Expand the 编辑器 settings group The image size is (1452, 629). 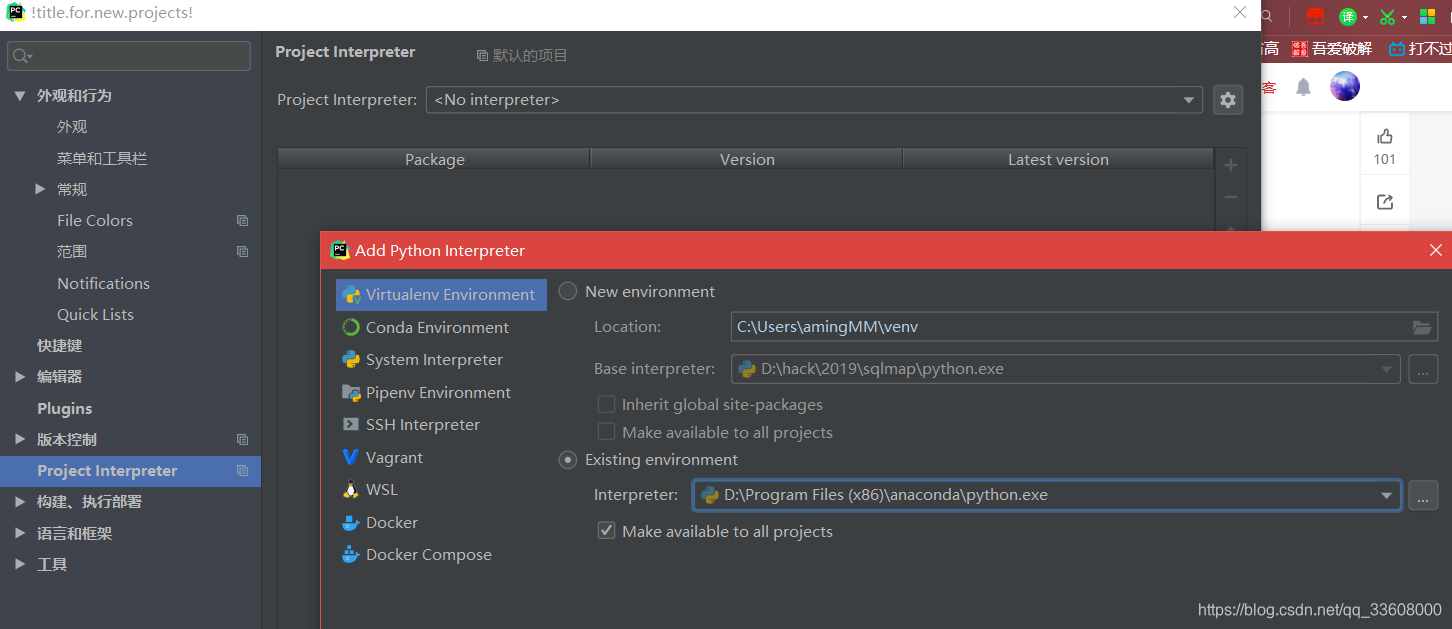point(19,377)
